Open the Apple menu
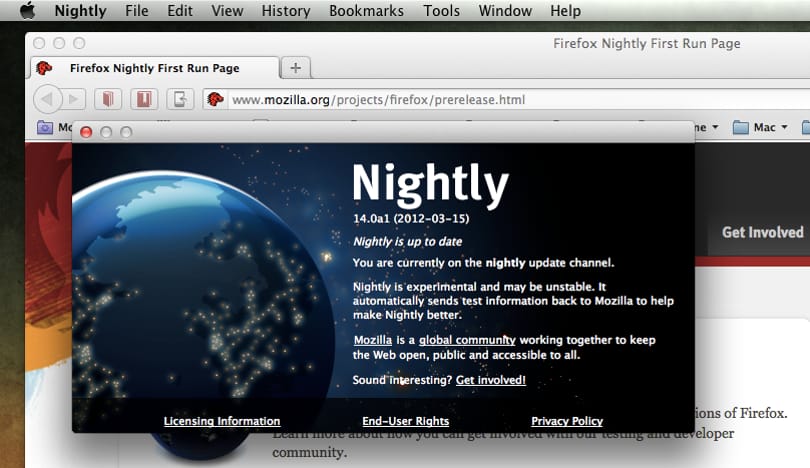The width and height of the screenshot is (810, 468). (x=27, y=10)
